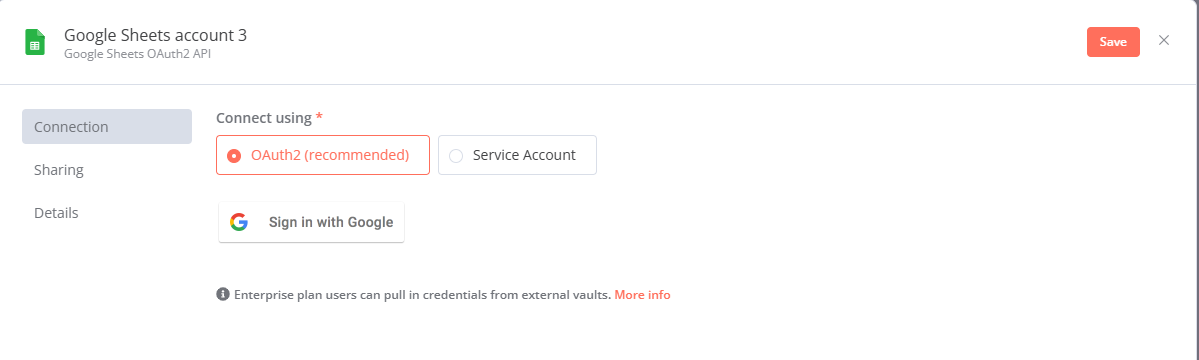The height and width of the screenshot is (360, 1199).
Task: Click the red required asterisk
Action: [x=319, y=117]
